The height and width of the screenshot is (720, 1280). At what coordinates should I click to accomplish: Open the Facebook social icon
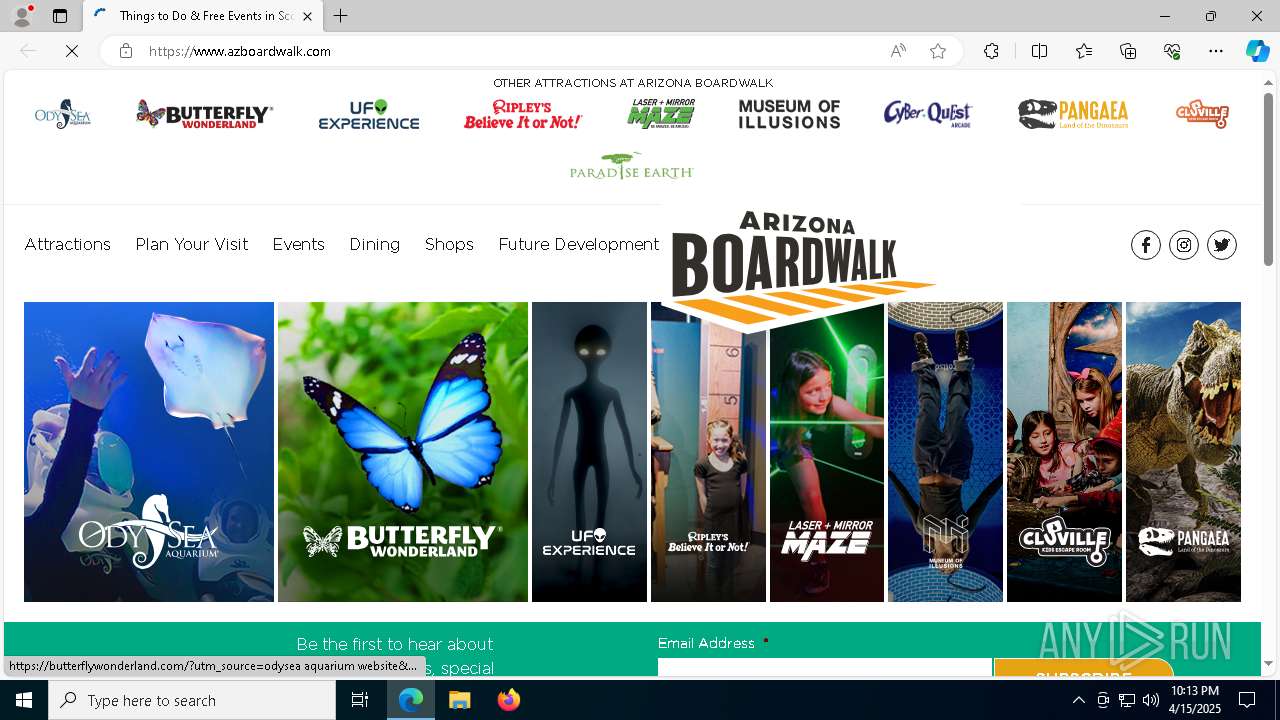click(x=1146, y=245)
